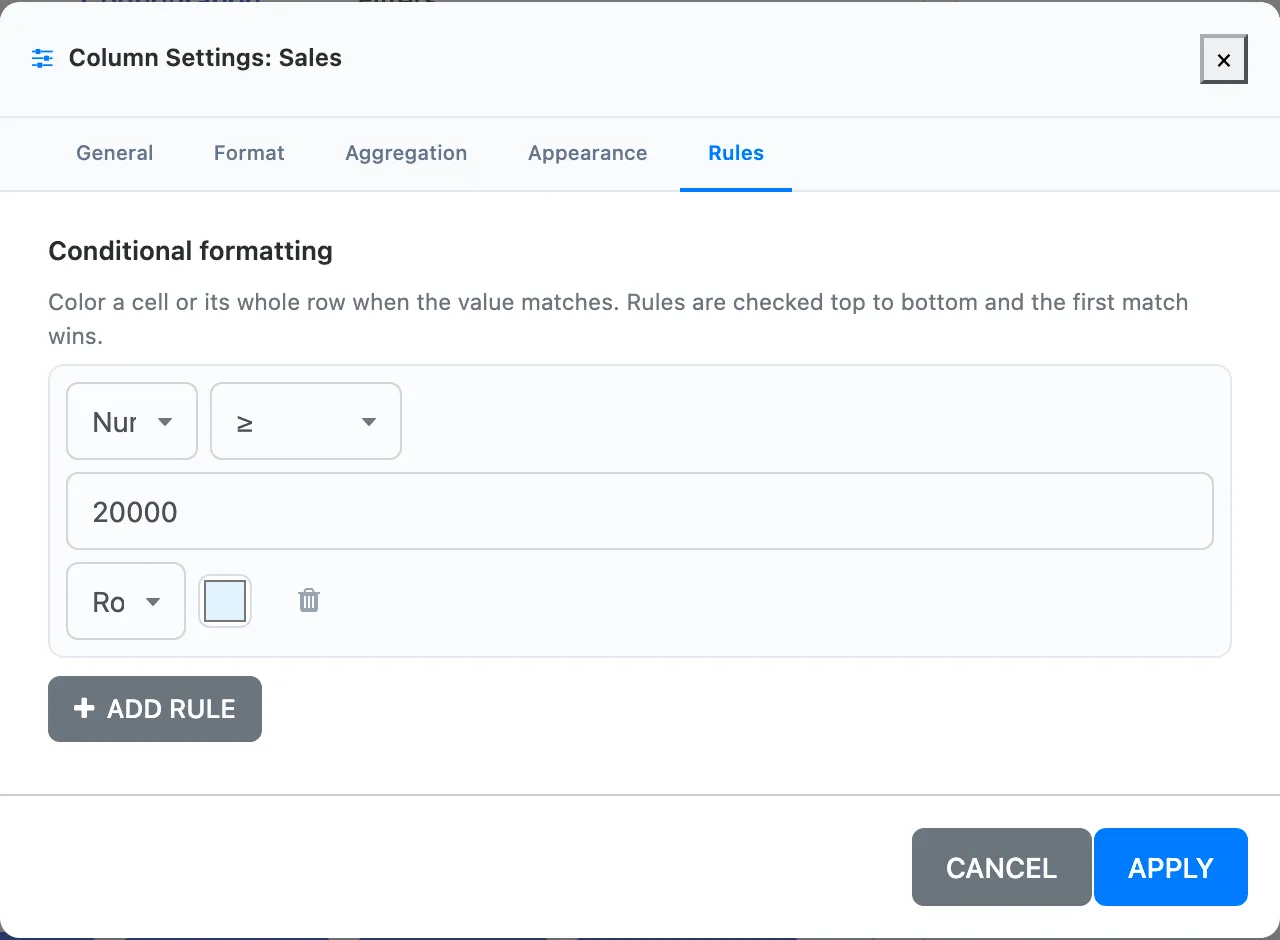
Task: Pick the light blue rule color swatch
Action: click(x=225, y=601)
